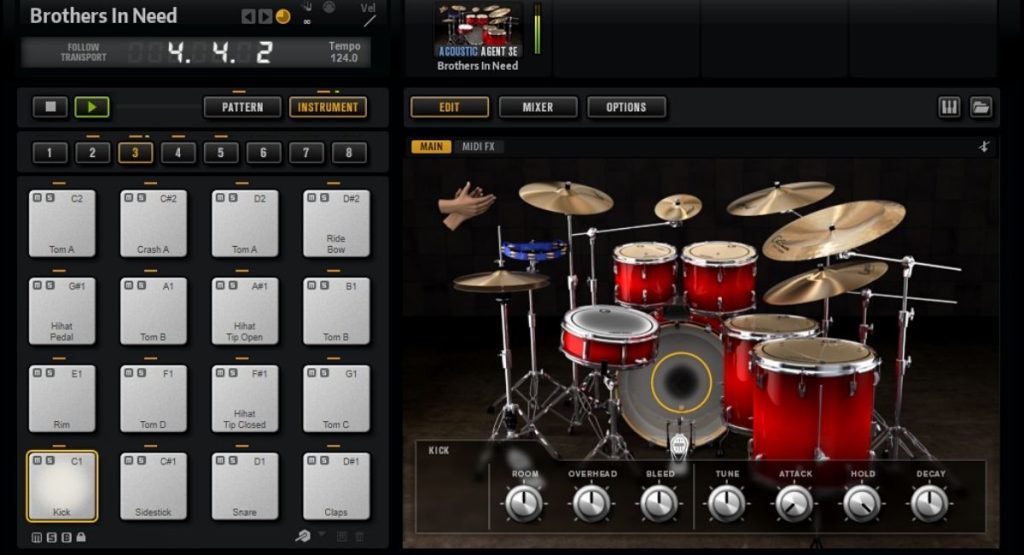Click the global S solo reset button
1024x555 pixels.
click(x=52, y=537)
